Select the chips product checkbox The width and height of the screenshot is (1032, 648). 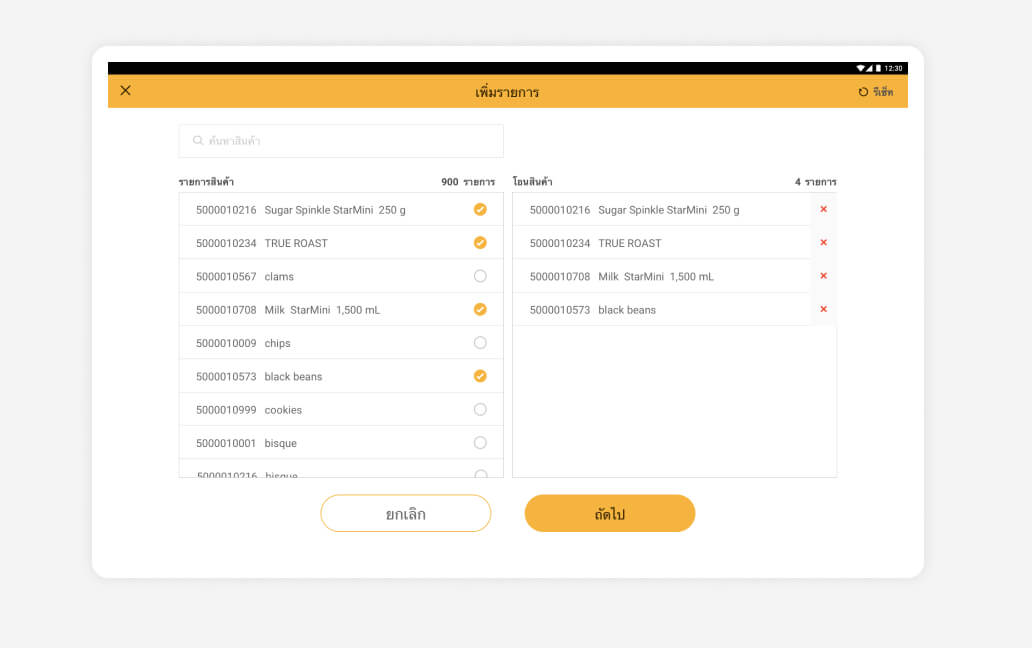(x=480, y=343)
